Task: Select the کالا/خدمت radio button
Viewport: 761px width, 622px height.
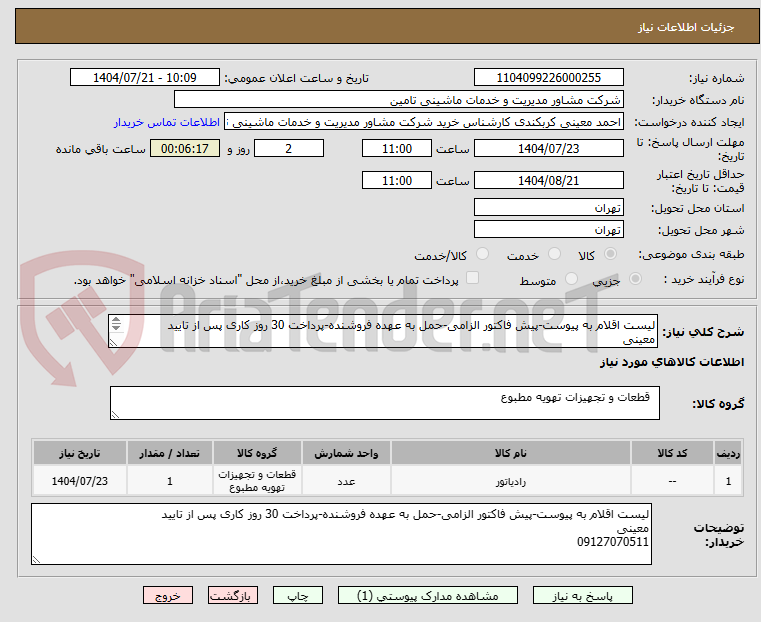Action: [482, 254]
